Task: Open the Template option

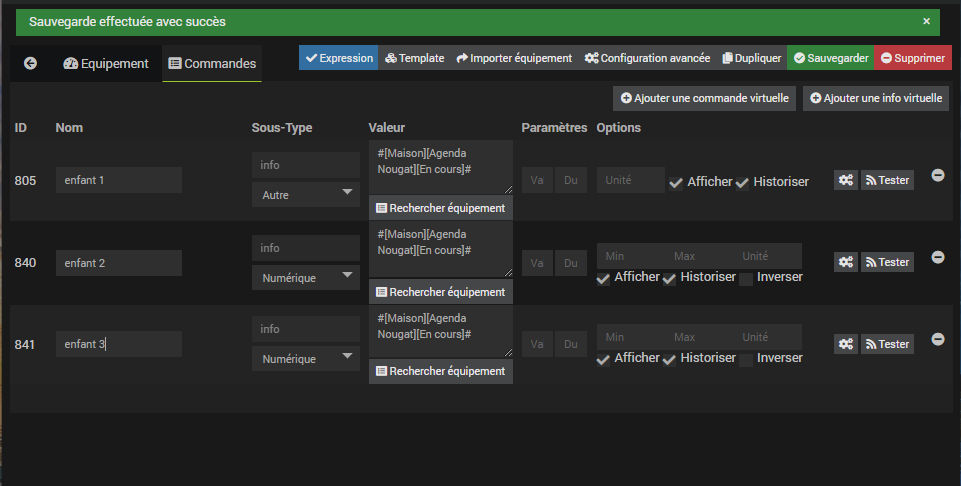Action: pyautogui.click(x=414, y=58)
